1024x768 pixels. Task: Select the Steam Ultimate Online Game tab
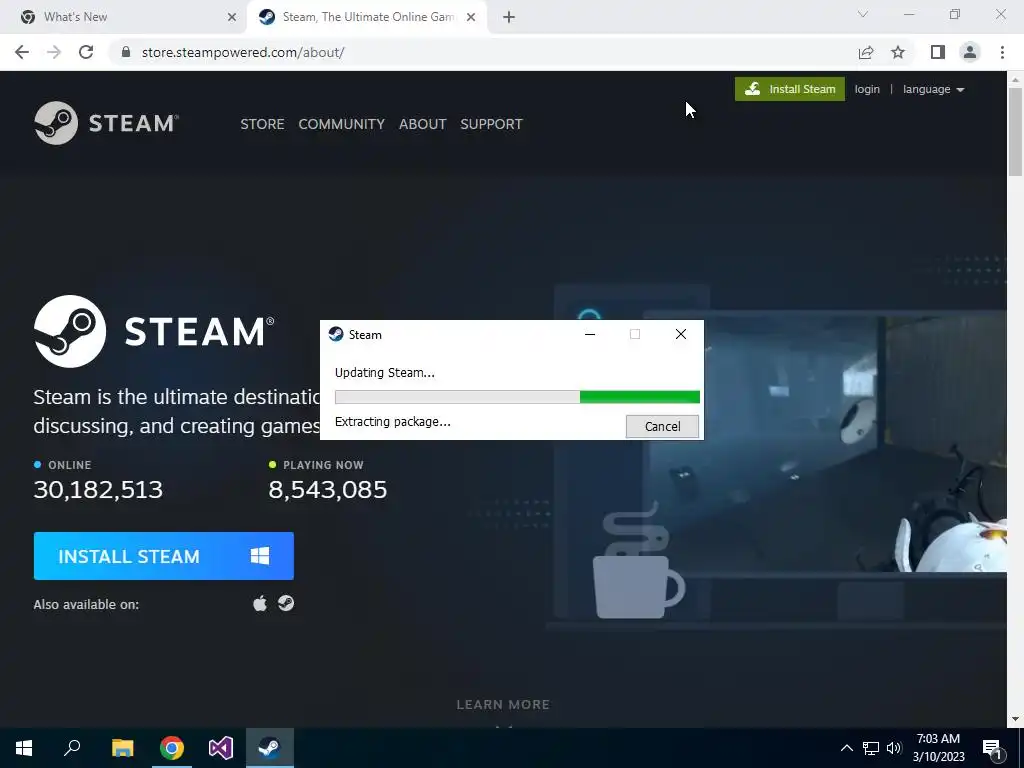[x=367, y=17]
